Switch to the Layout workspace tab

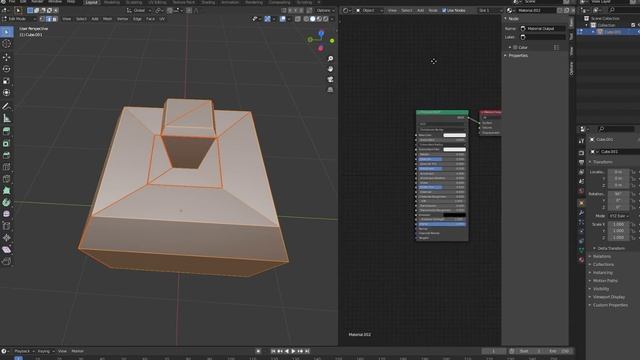[91, 2]
